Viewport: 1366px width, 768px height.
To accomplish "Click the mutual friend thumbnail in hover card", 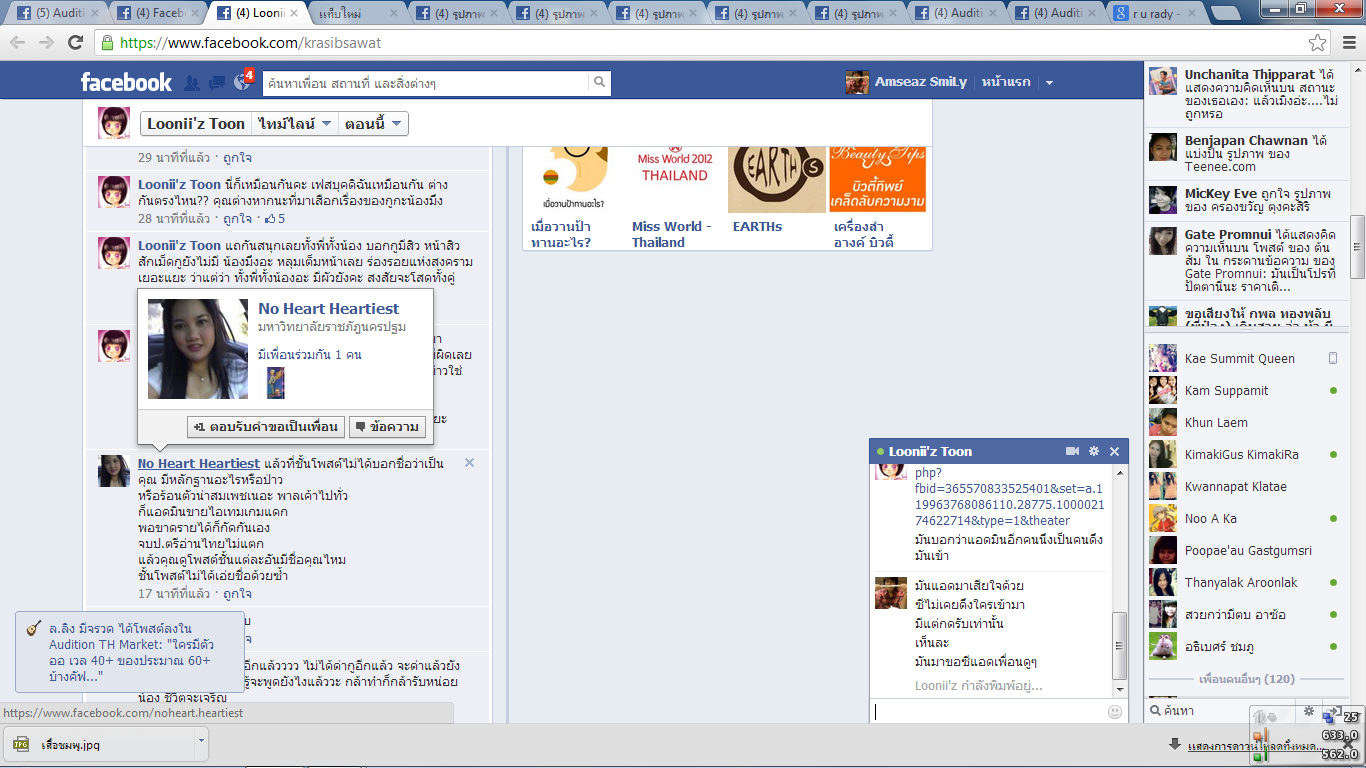I will click(x=276, y=382).
